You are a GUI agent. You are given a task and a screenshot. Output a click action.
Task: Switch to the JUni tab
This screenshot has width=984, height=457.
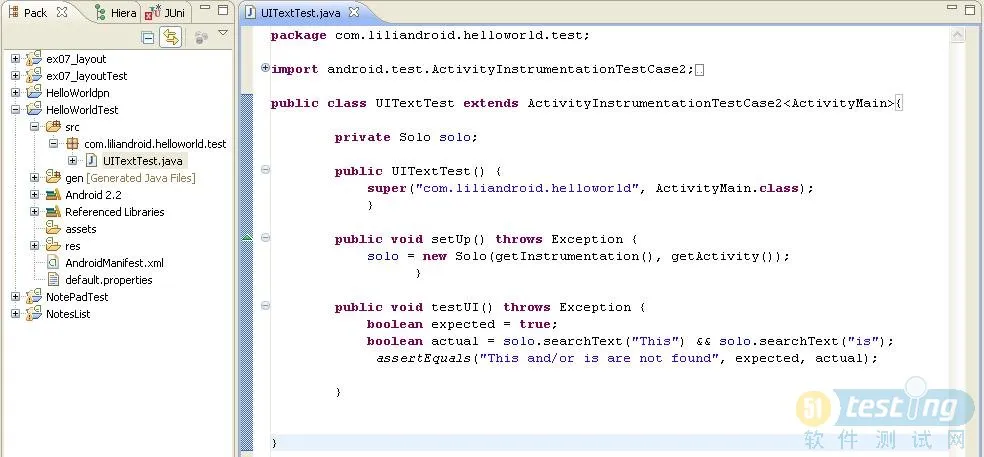tap(164, 13)
